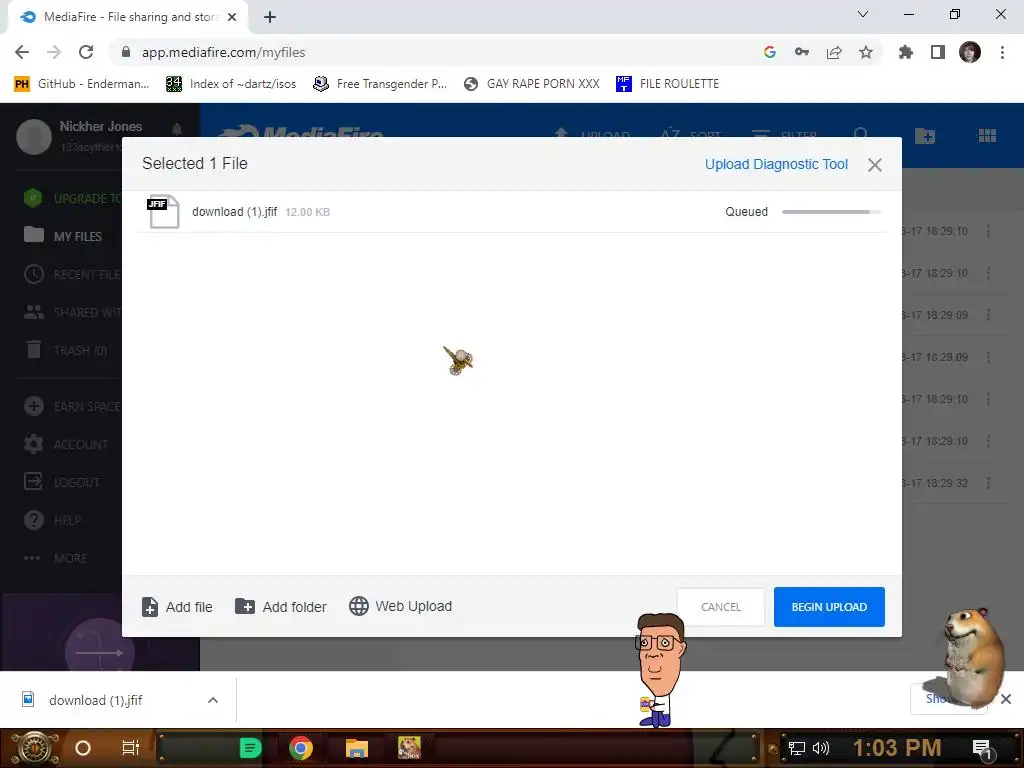The width and height of the screenshot is (1024, 768).
Task: Open TRASH (0) in the sidebar
Action: pos(65,350)
